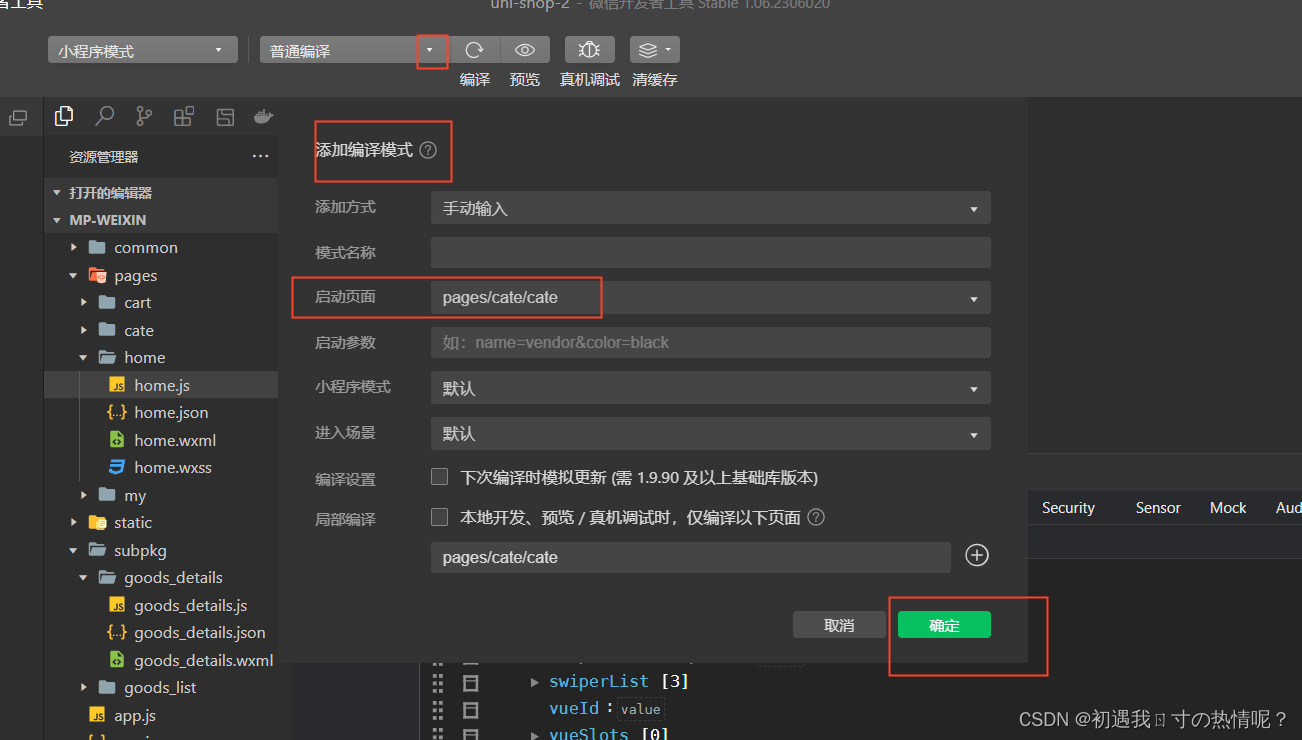Image resolution: width=1302 pixels, height=740 pixels.
Task: Click the real-device debug bug icon
Action: (x=589, y=50)
